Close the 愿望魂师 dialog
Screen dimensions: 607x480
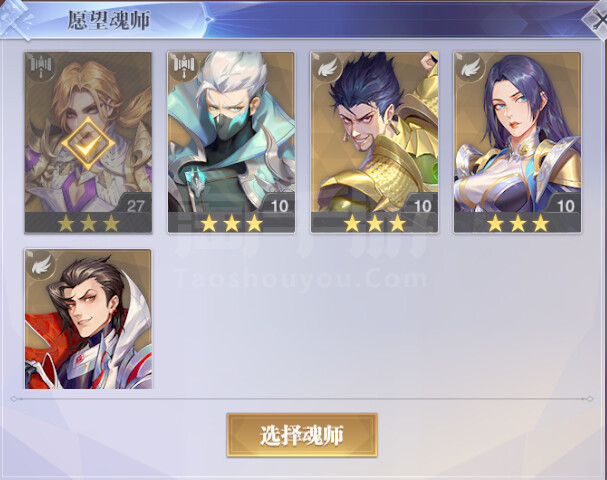click(x=597, y=19)
